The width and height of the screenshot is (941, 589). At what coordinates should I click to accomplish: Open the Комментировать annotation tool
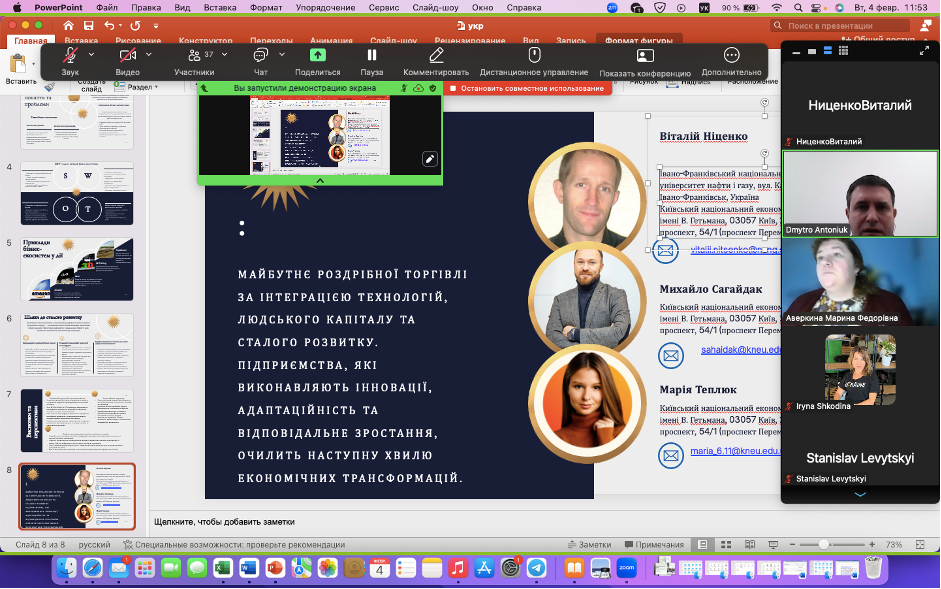click(436, 62)
